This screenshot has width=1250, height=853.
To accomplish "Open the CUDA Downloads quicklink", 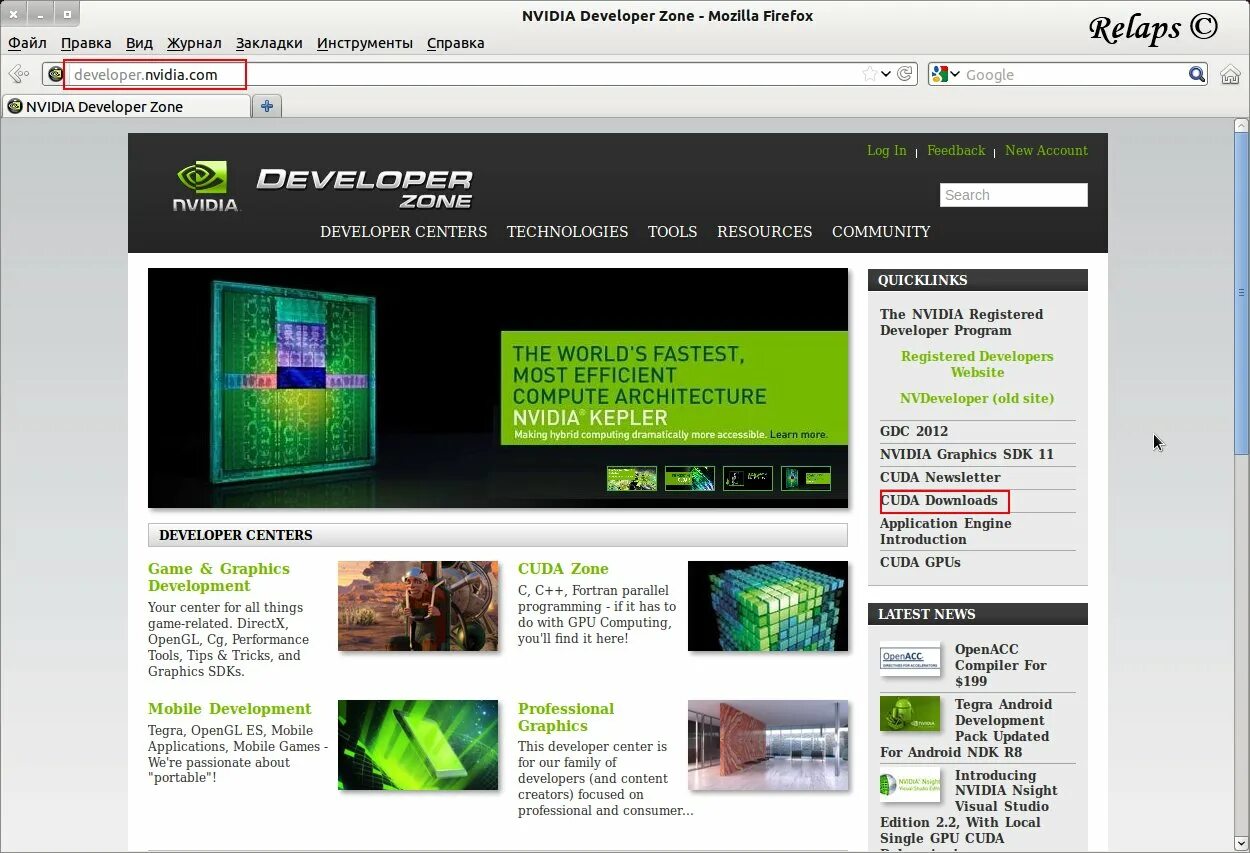I will pyautogui.click(x=939, y=500).
